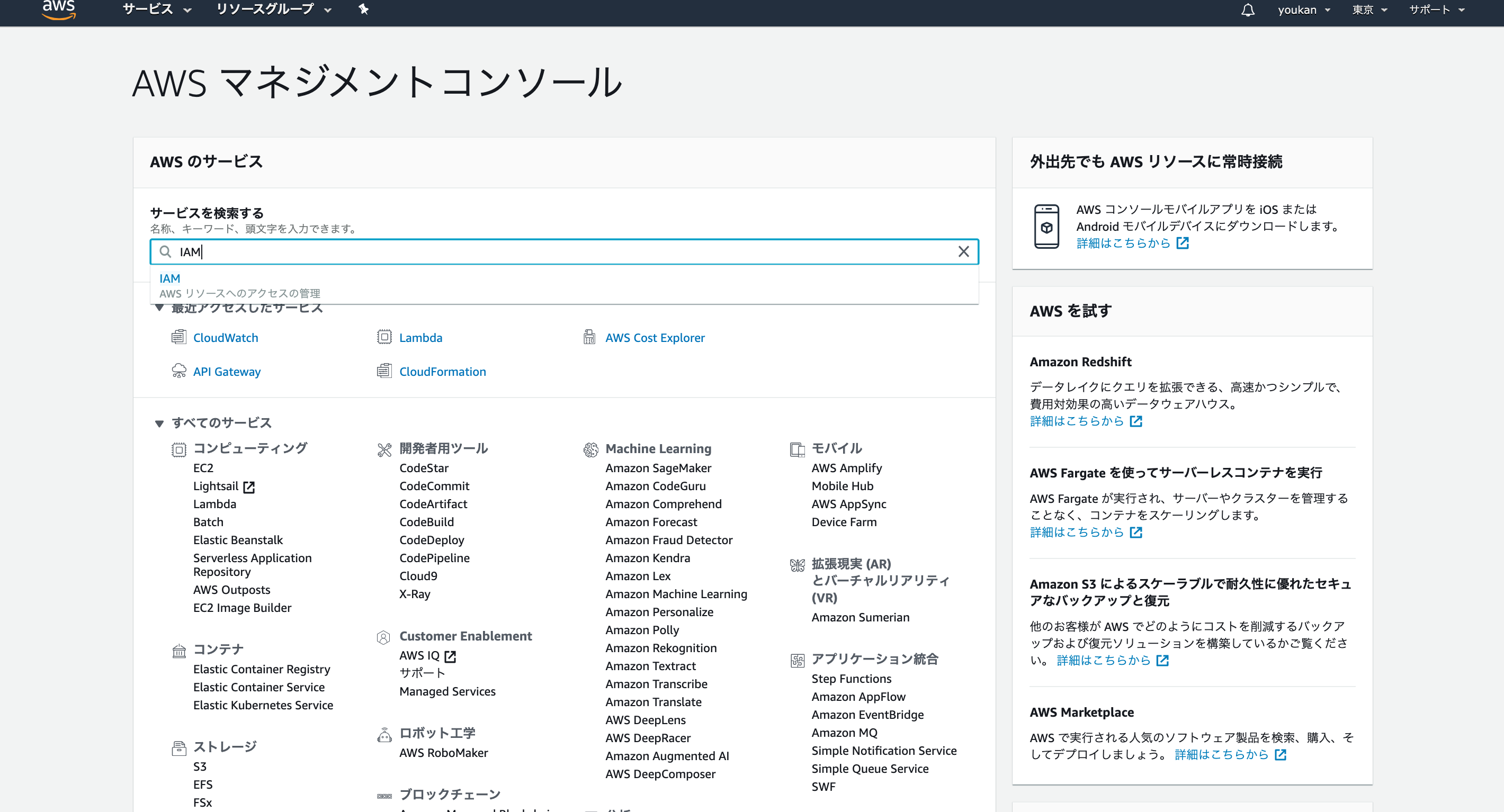Click the Lambda icon under recent services
Screen dimensions: 1504x812
pyautogui.click(x=384, y=337)
